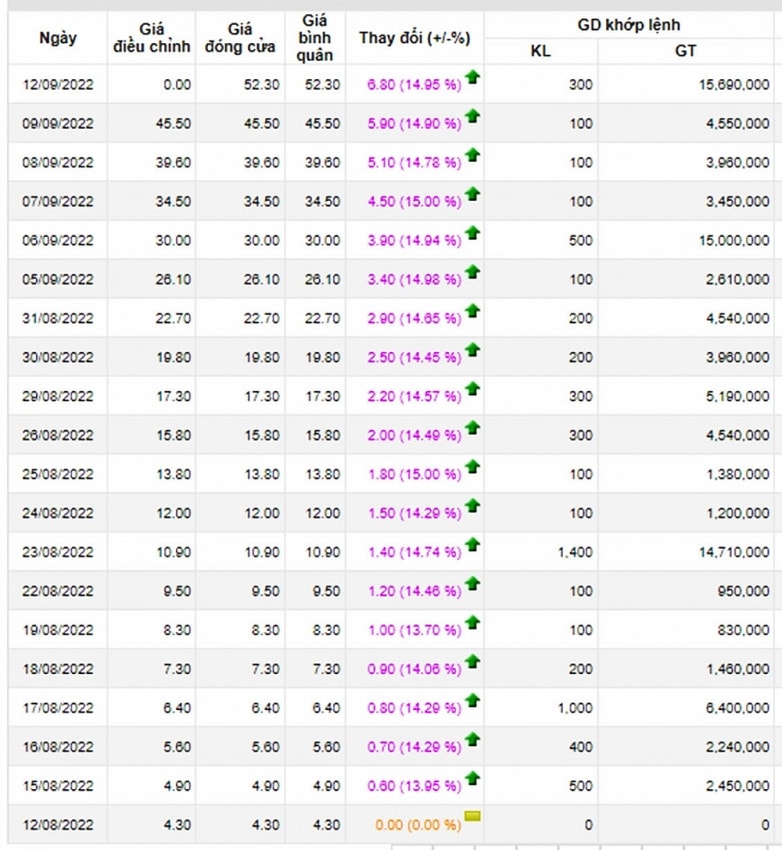
Task: Select the GT value 6,400,000
Action: point(737,708)
